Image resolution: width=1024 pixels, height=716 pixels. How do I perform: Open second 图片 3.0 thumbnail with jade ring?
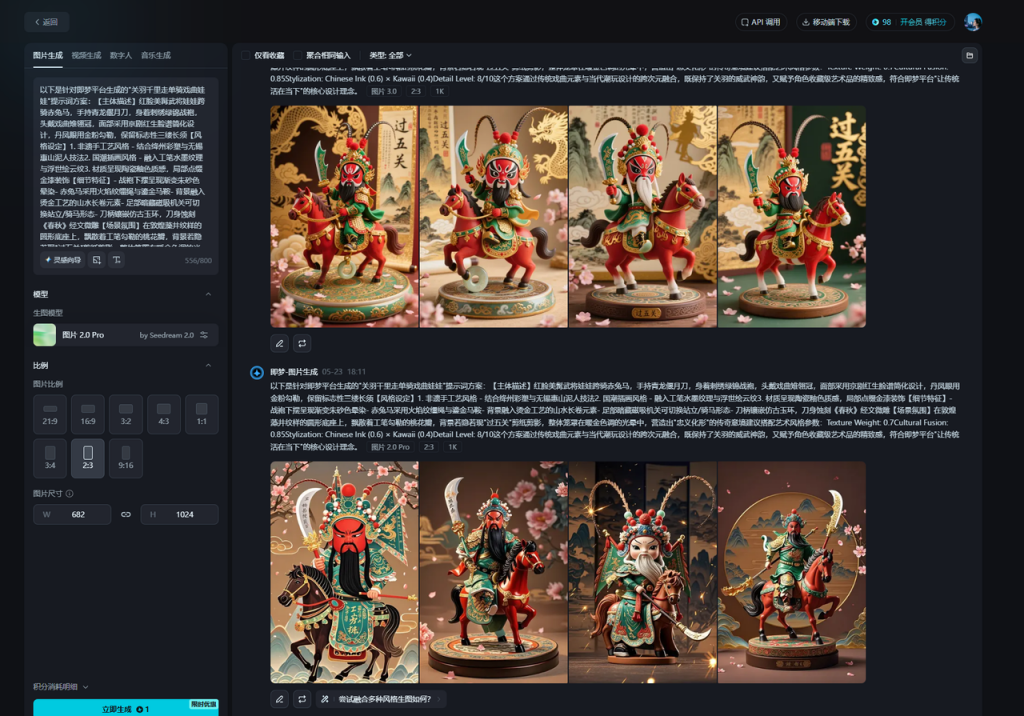click(x=494, y=216)
